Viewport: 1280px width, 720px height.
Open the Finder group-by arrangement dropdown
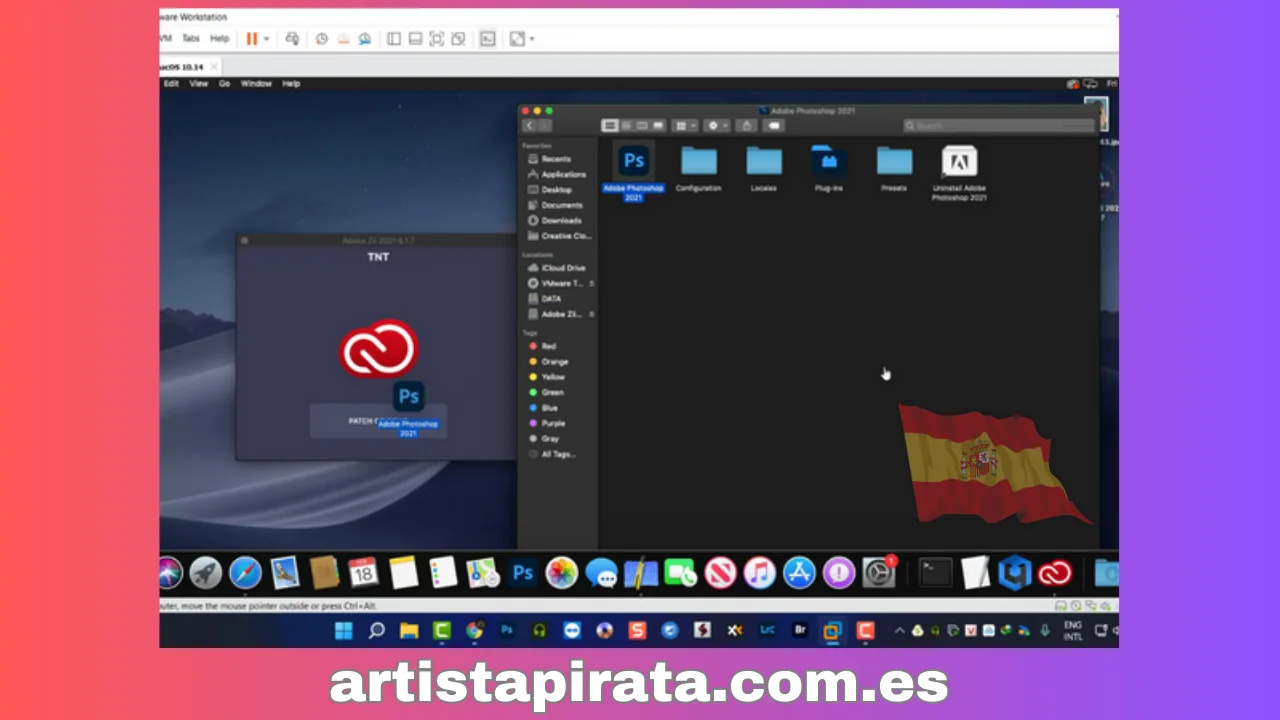pyautogui.click(x=685, y=126)
